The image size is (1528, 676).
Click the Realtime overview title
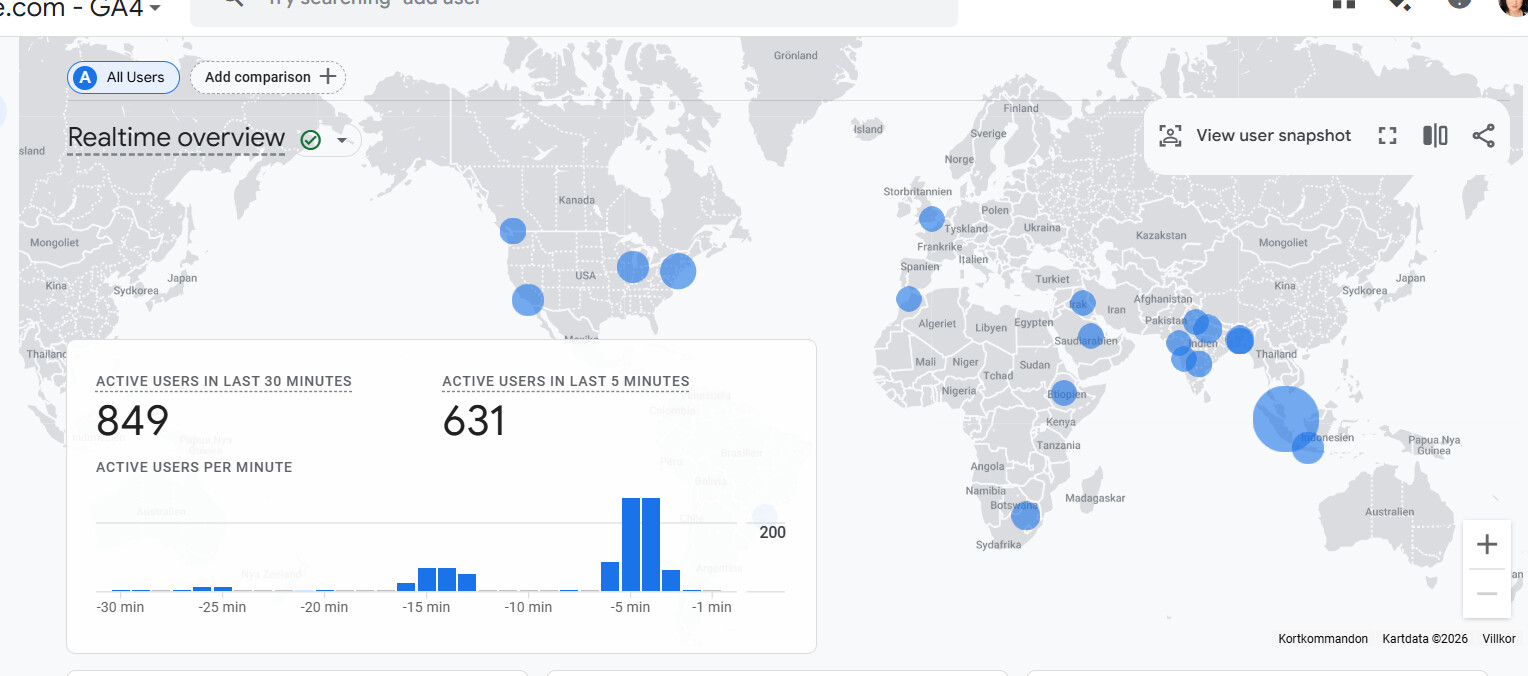point(176,138)
